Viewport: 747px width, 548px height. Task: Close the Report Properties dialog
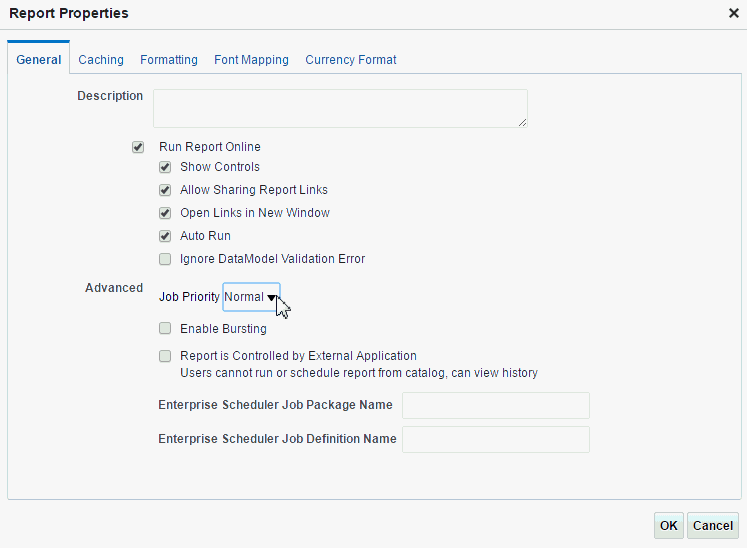pyautogui.click(x=734, y=14)
